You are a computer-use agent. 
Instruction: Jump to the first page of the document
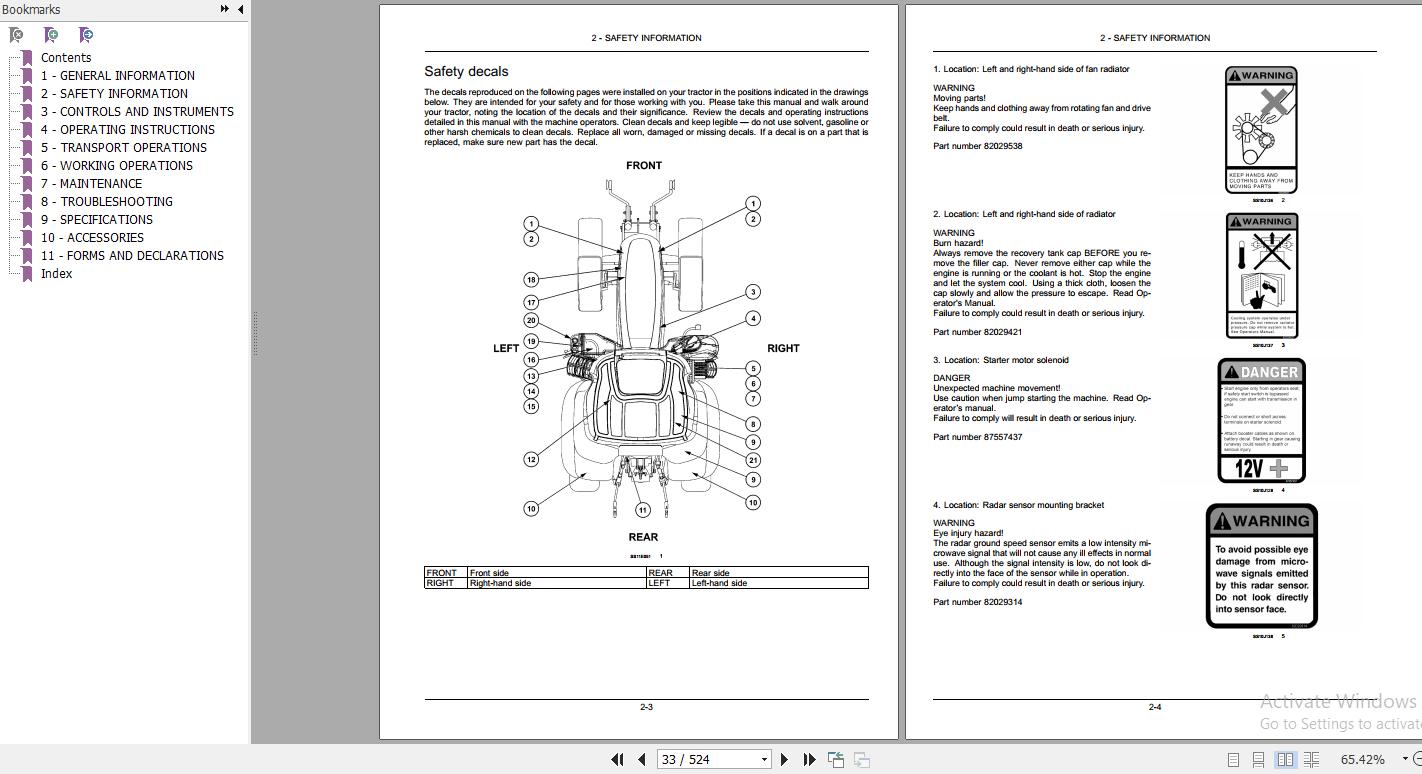coord(617,760)
